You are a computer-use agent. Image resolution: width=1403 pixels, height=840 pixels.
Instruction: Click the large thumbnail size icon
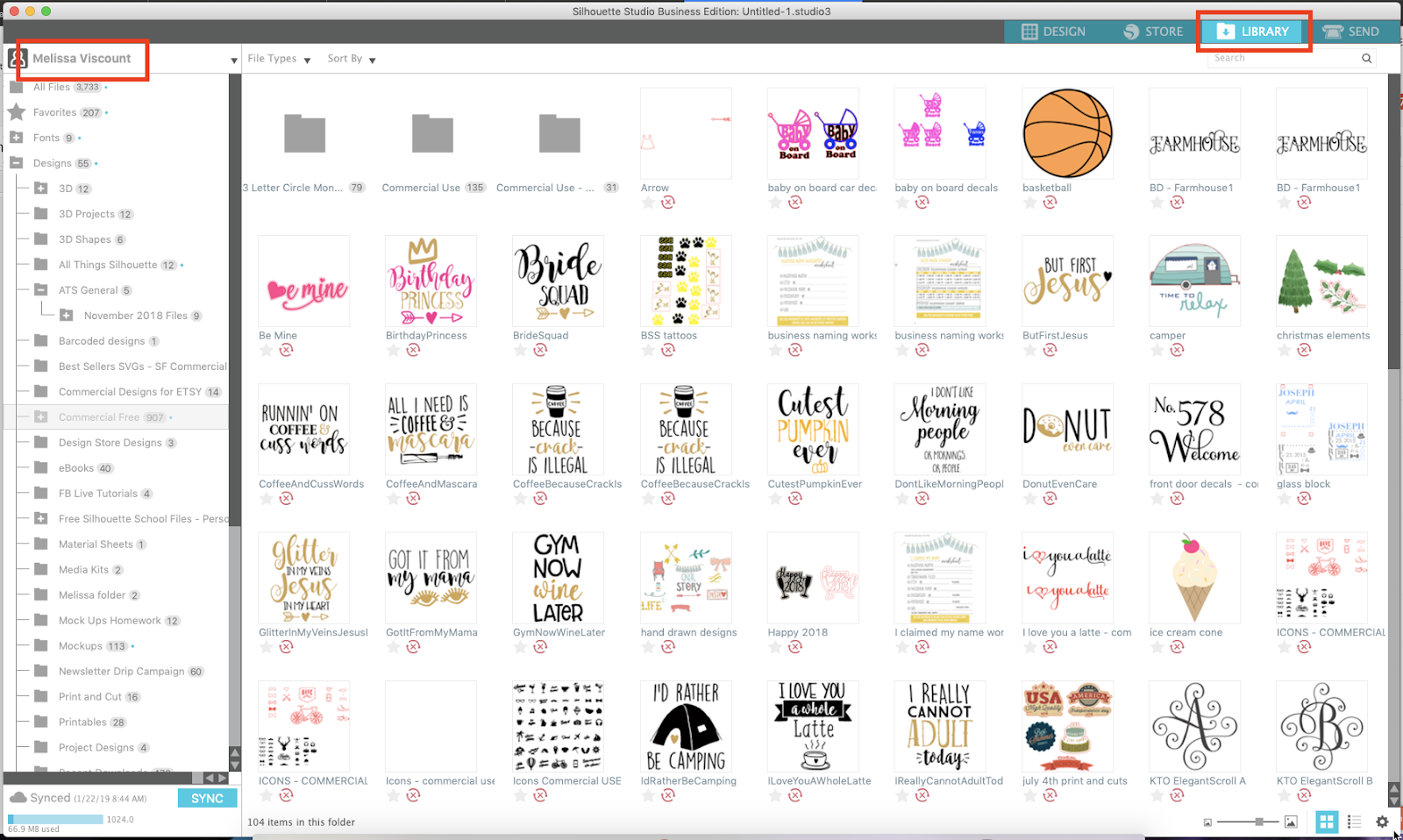[x=1291, y=822]
